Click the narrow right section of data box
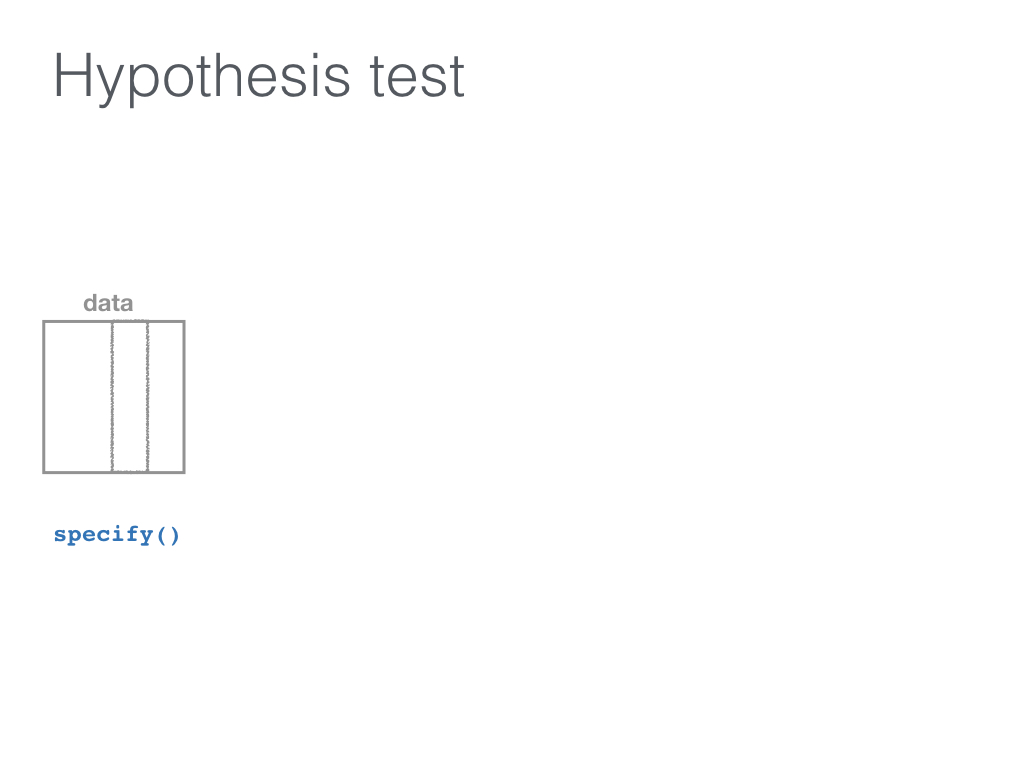This screenshot has width=1024, height=768. [166, 396]
